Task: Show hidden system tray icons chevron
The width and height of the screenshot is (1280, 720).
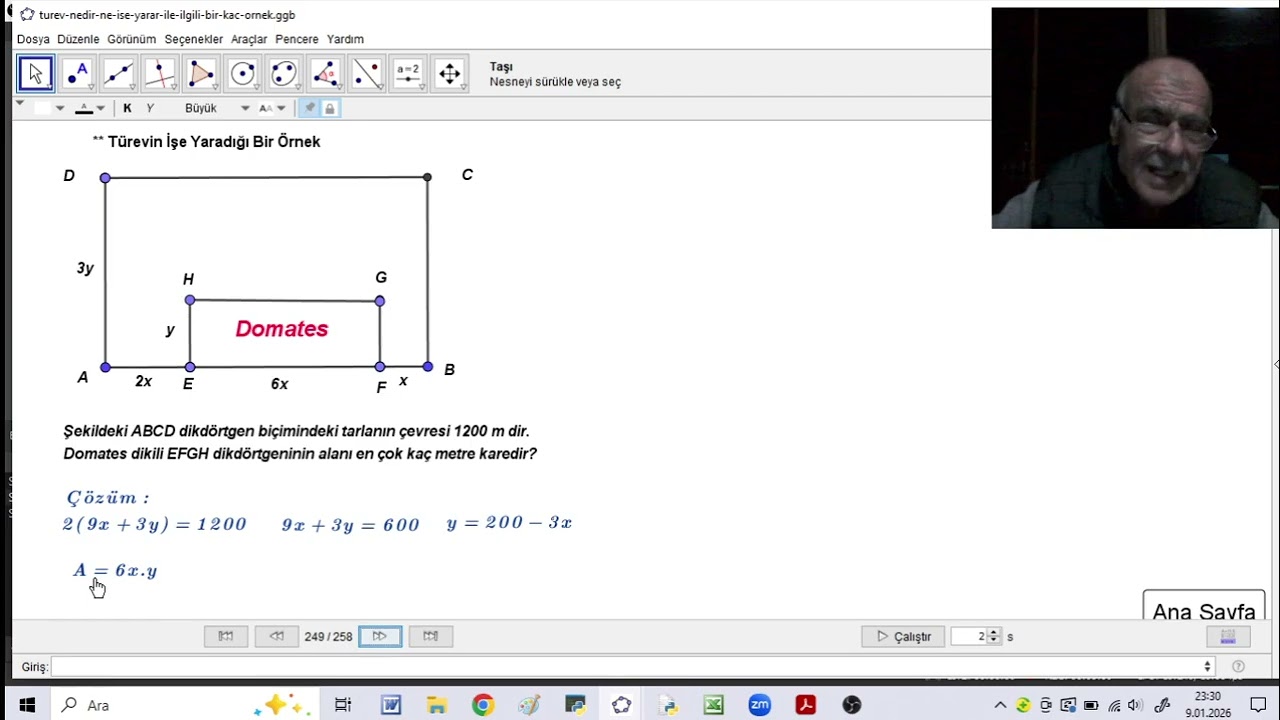Action: coord(999,705)
